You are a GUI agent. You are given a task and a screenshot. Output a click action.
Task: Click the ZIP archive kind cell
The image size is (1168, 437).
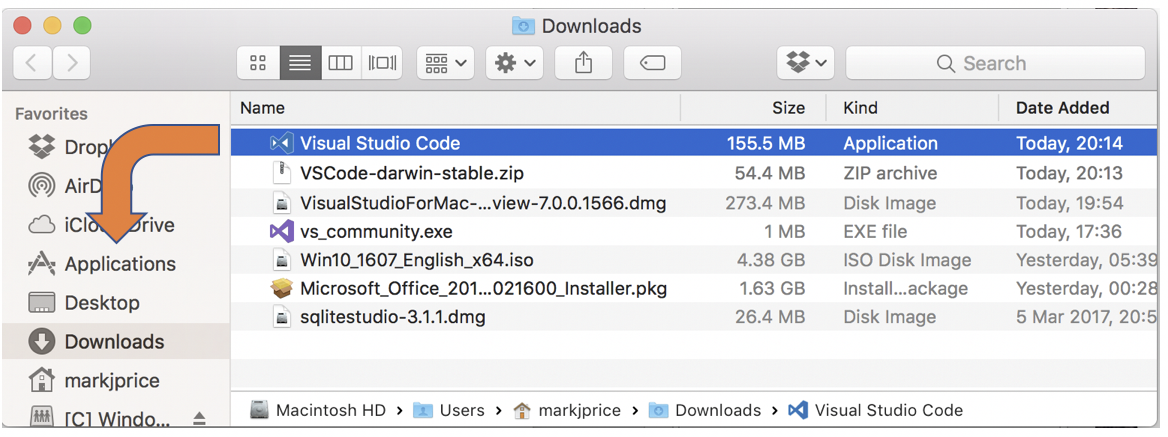pyautogui.click(x=890, y=173)
